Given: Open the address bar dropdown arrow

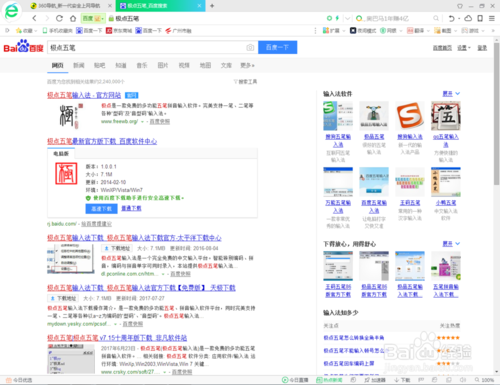Looking at the screenshot, I should [x=348, y=18].
